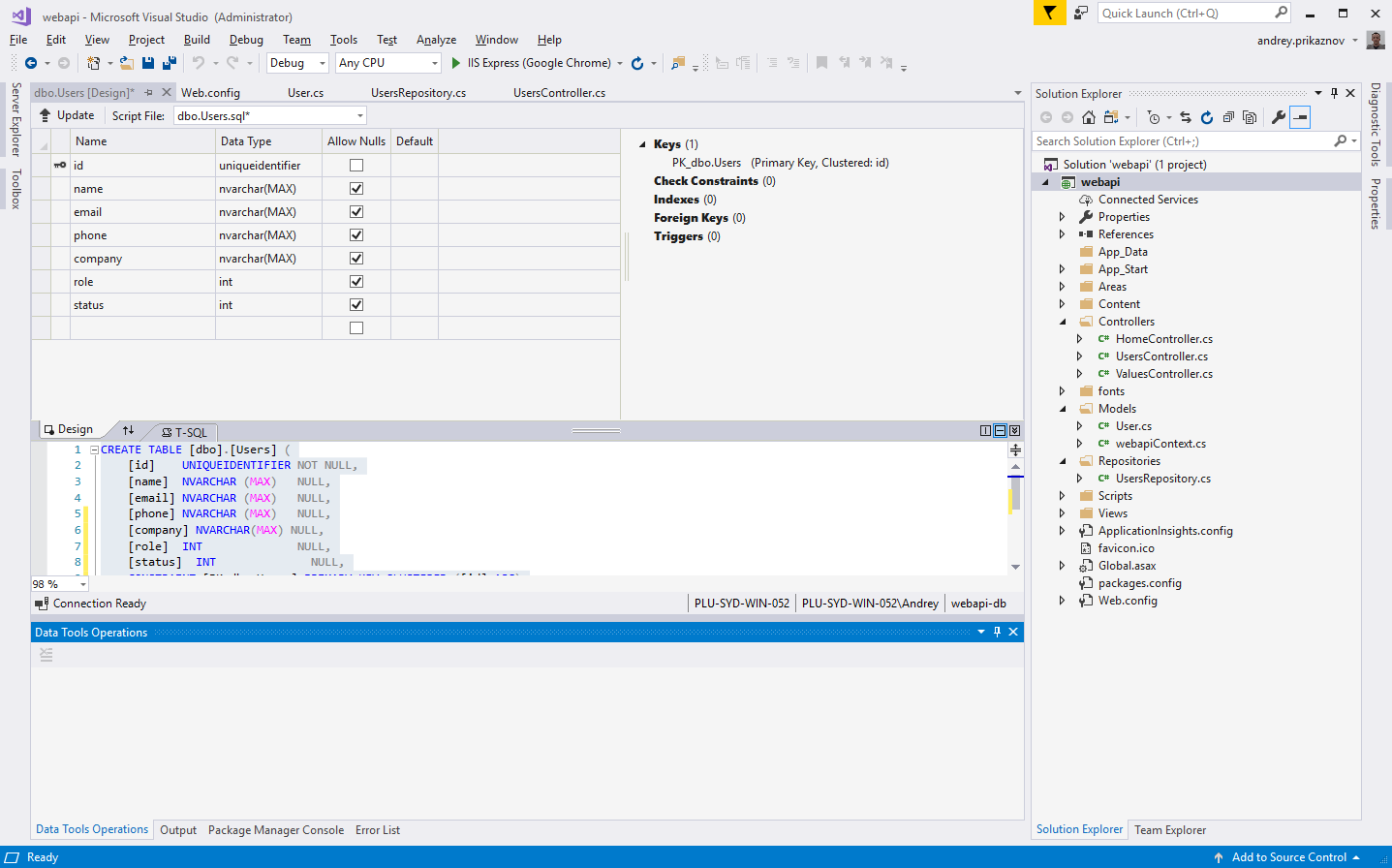
Task: Toggle Allow Nulls for company column
Action: tap(356, 259)
